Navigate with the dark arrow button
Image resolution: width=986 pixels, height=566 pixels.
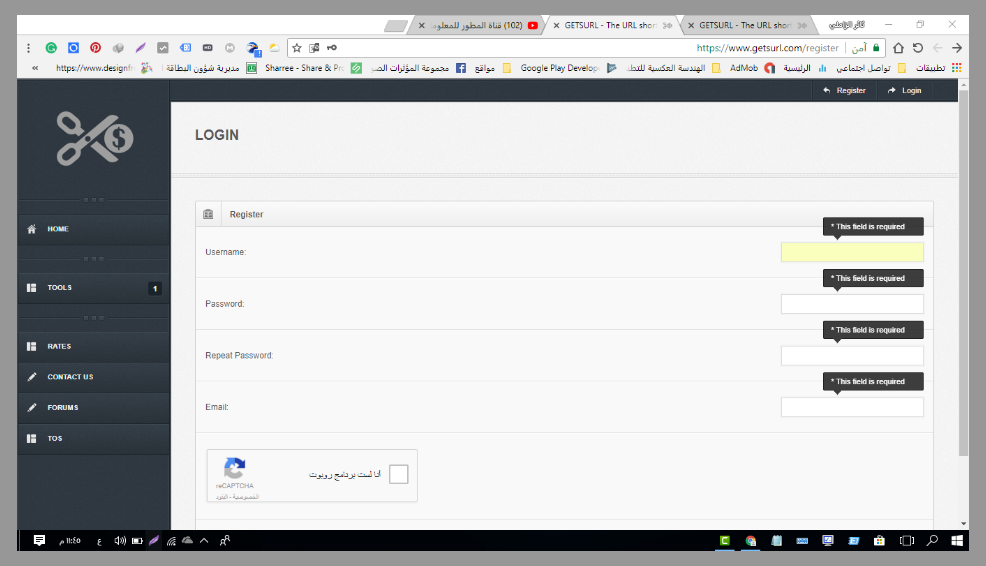957,48
